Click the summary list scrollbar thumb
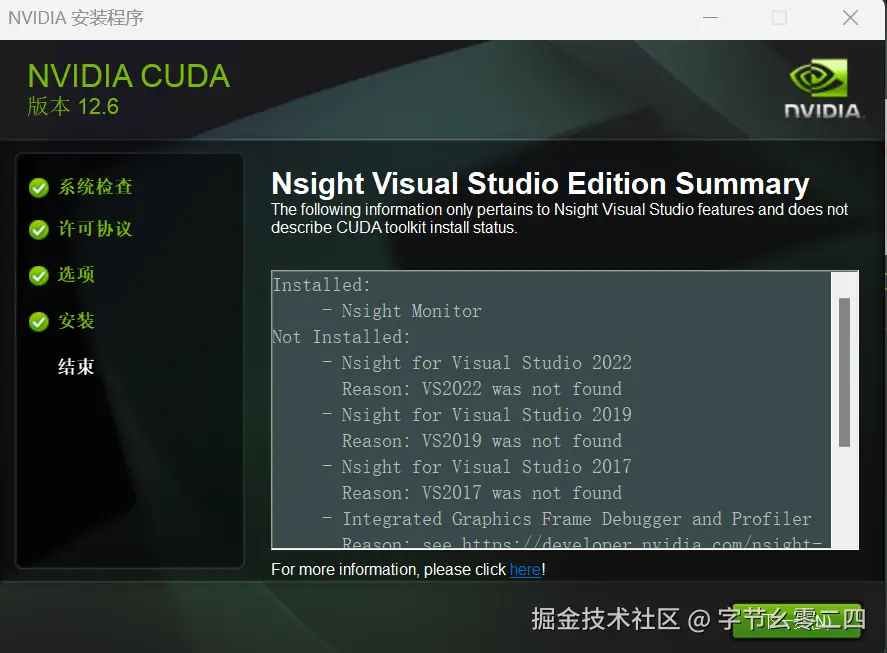 click(x=844, y=372)
